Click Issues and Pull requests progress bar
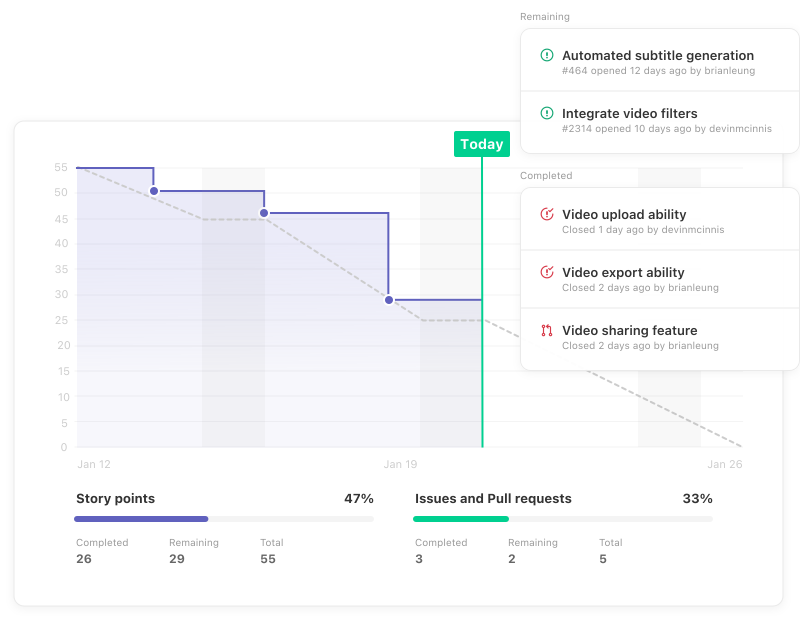800x640 pixels. 562,519
